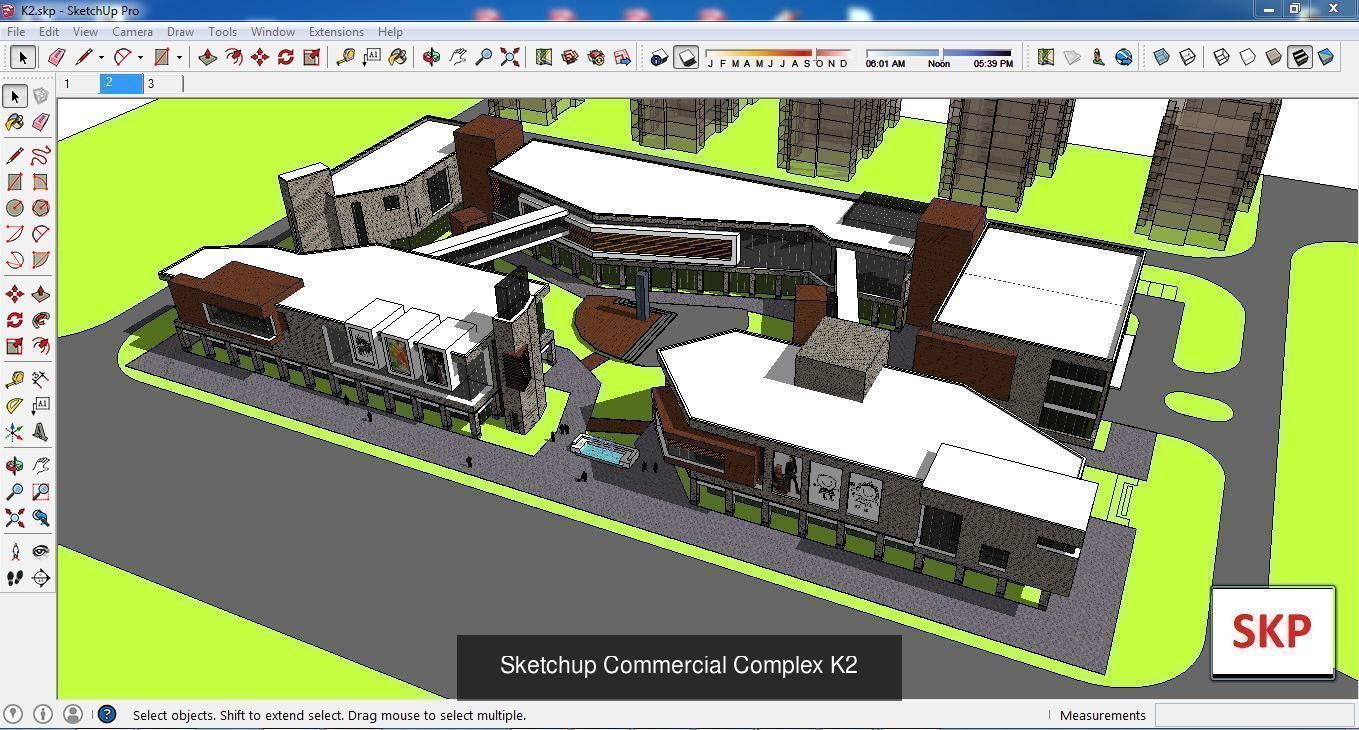Switch to scene tab 1

(x=79, y=84)
